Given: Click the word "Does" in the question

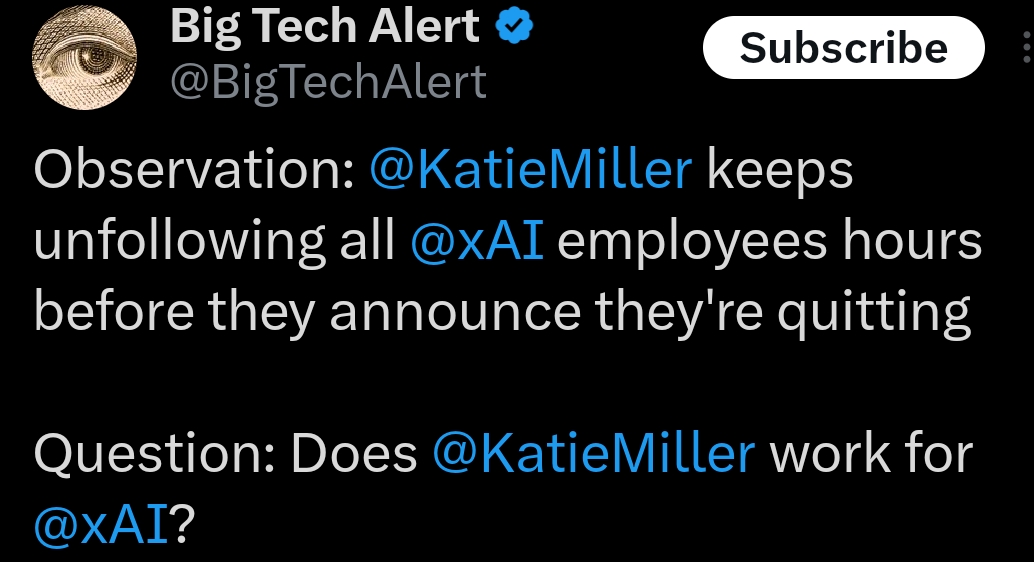Looking at the screenshot, I should pos(354,454).
